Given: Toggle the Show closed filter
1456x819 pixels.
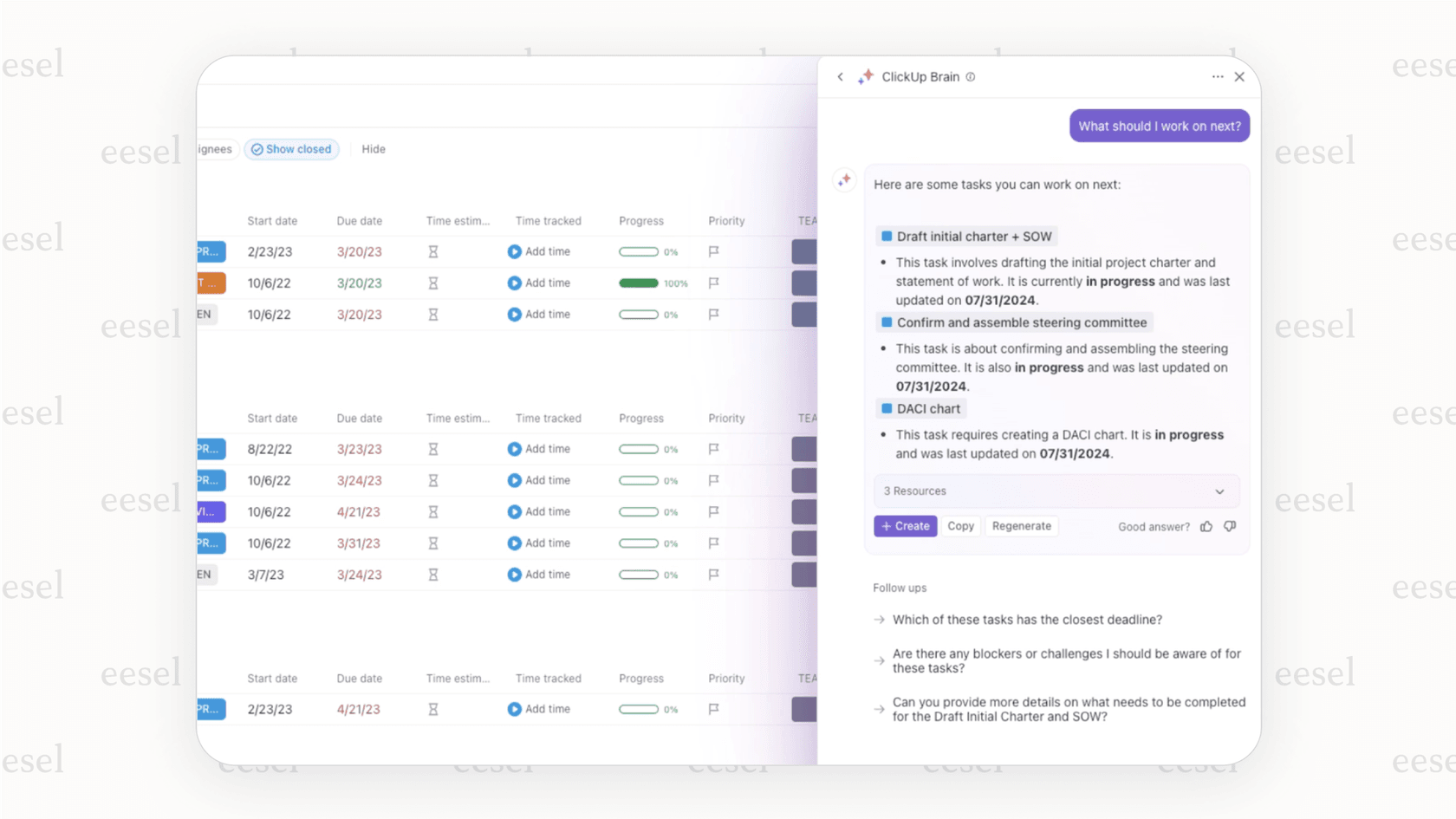Looking at the screenshot, I should pyautogui.click(x=291, y=149).
